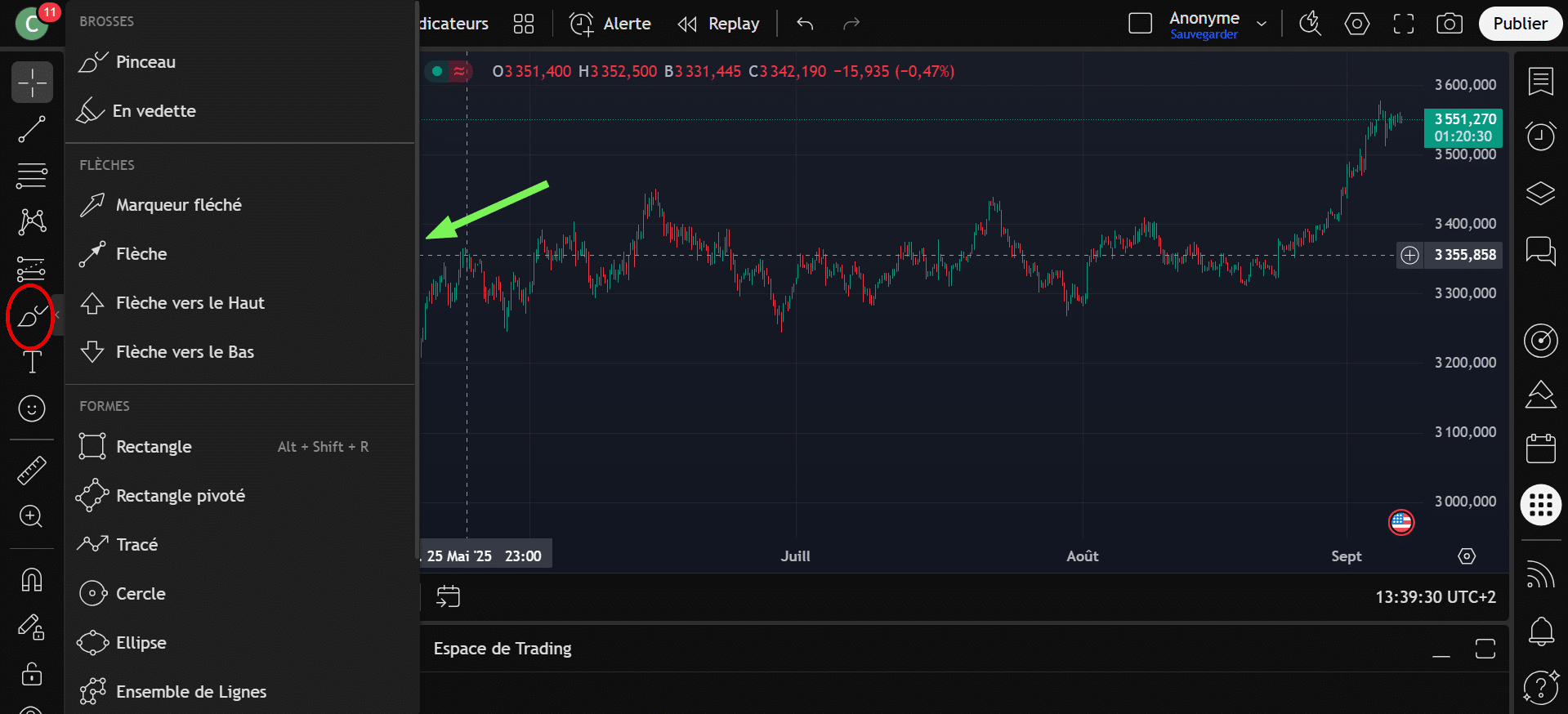Screen dimensions: 1568x714
Task: Expand the Anonyme layout dropdown arrow
Action: click(x=1262, y=24)
